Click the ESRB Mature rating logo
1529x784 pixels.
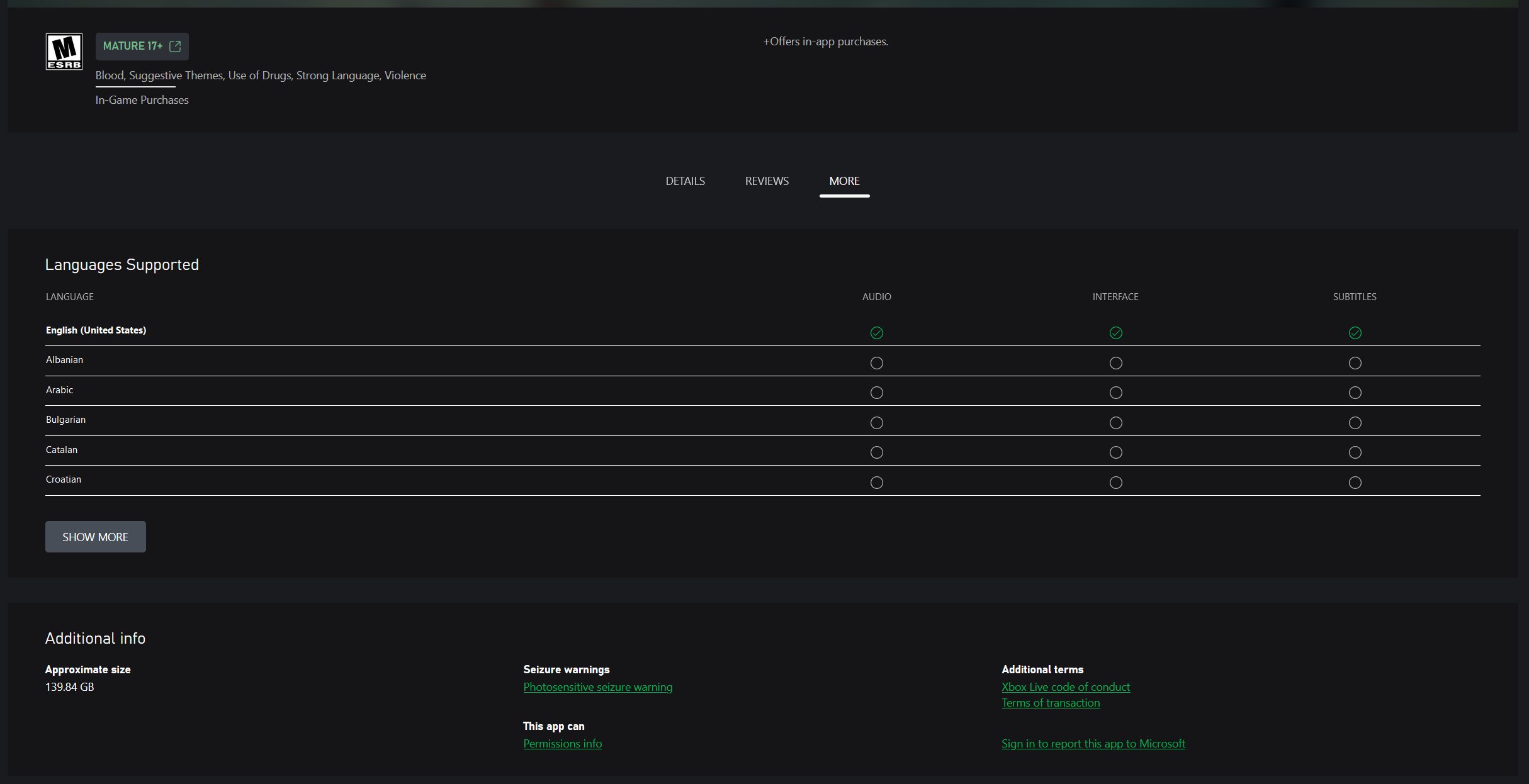point(64,52)
